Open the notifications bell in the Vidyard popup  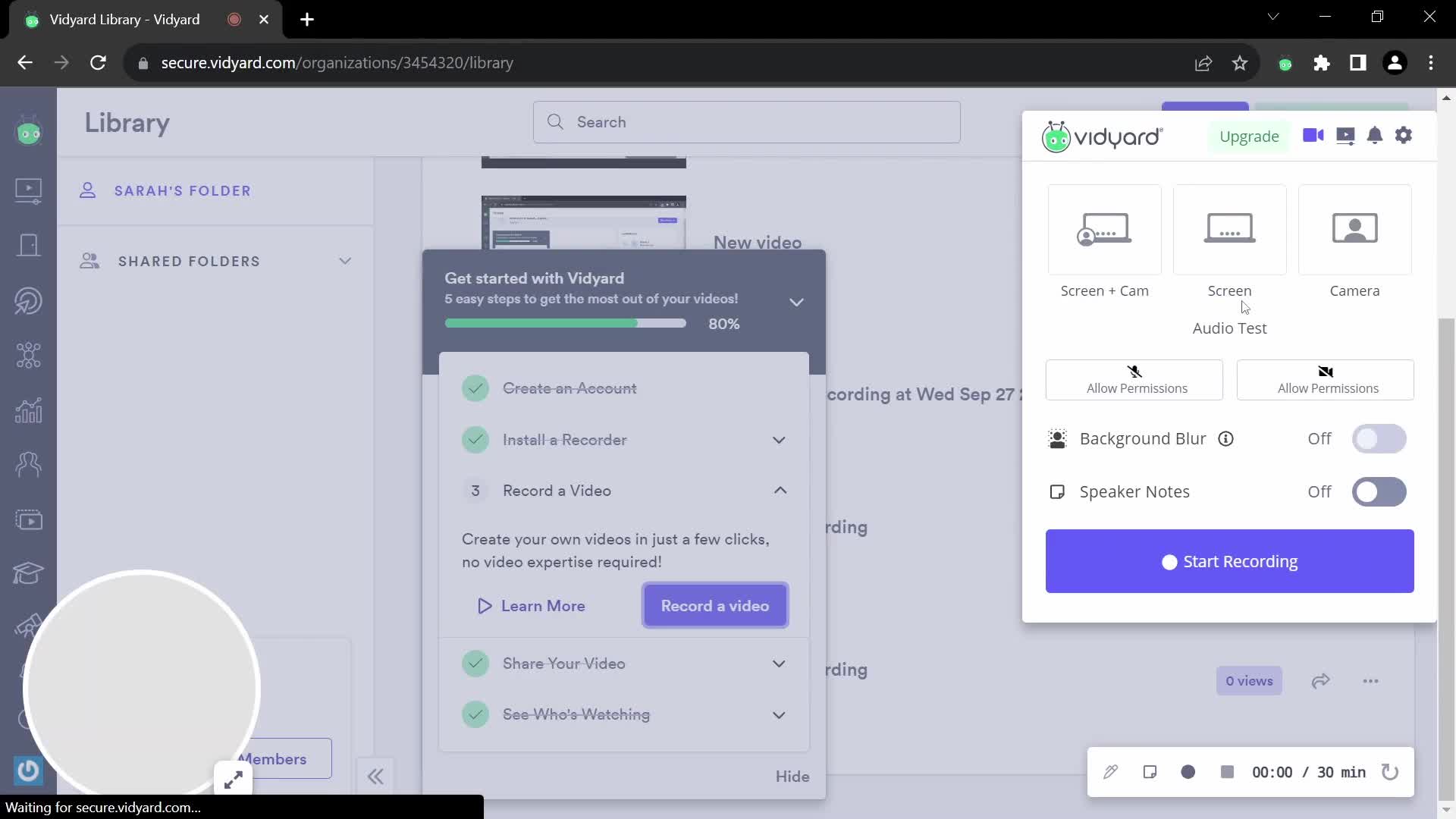point(1375,136)
